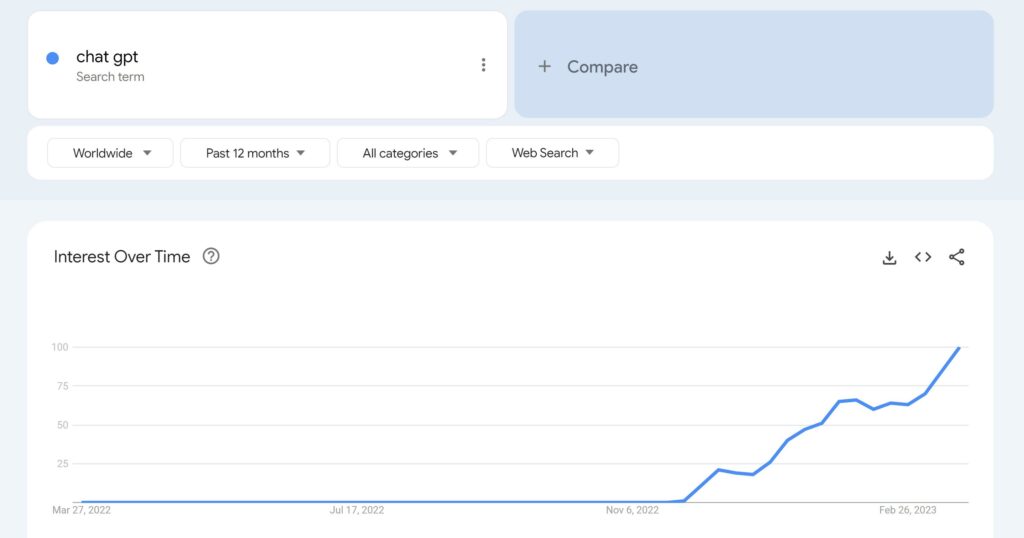This screenshot has width=1024, height=538.
Task: Click the plus icon beside Compare
Action: (x=544, y=67)
